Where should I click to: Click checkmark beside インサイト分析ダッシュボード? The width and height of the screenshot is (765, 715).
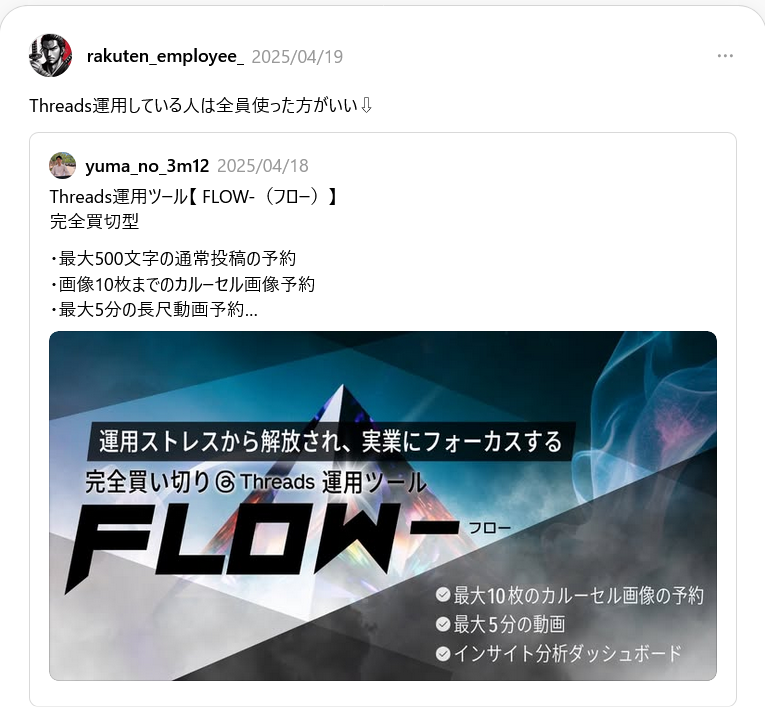tap(443, 653)
